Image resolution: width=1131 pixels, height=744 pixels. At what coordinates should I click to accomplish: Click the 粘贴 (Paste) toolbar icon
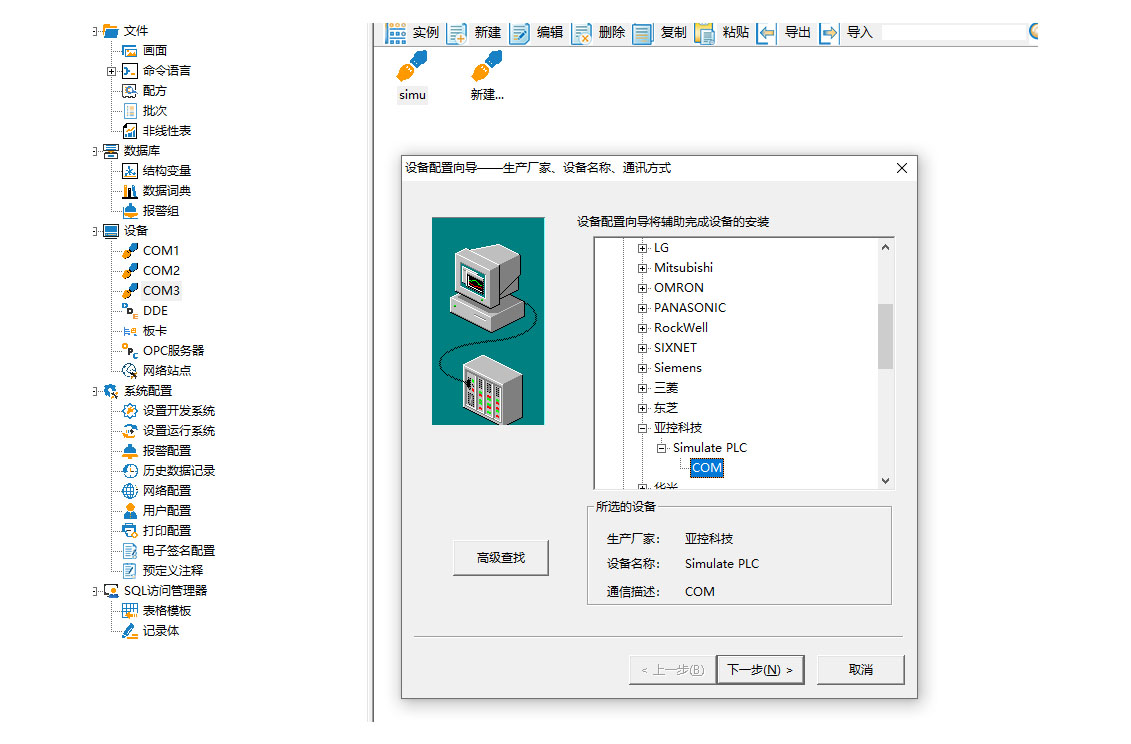pos(704,33)
